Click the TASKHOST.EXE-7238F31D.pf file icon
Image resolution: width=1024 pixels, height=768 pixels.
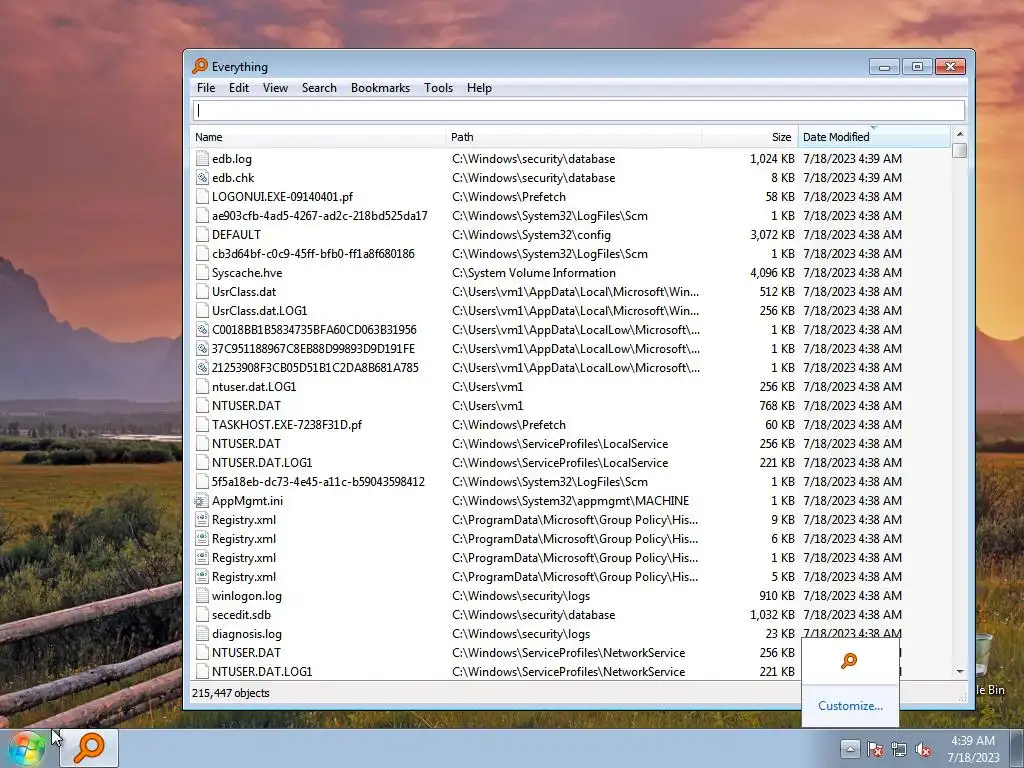[202, 424]
